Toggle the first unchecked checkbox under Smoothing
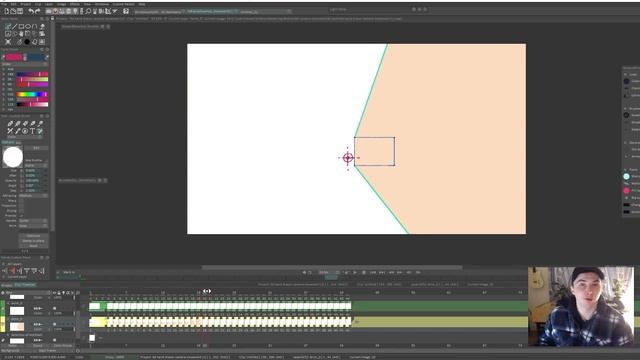This screenshot has height=360, width=640. [x=21, y=201]
